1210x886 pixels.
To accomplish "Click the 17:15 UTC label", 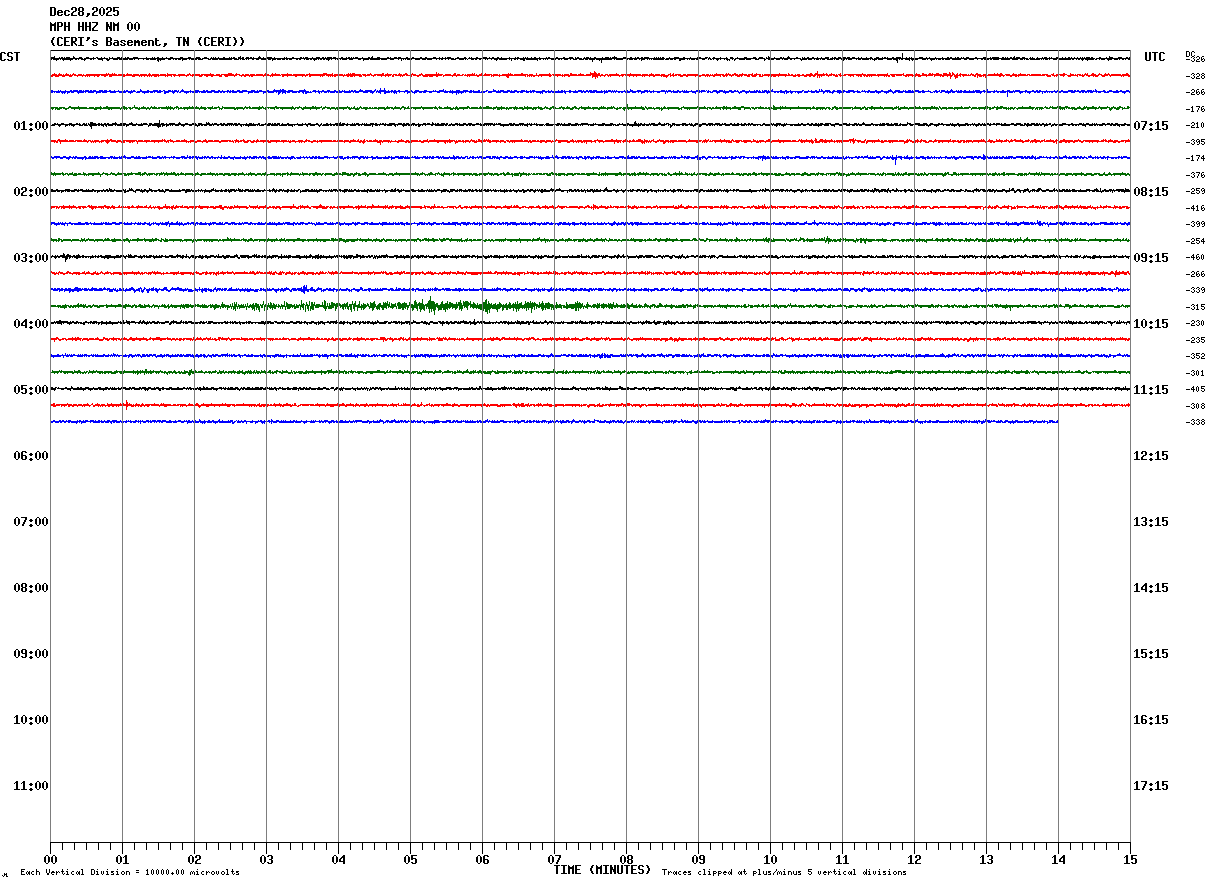I will pyautogui.click(x=1151, y=786).
